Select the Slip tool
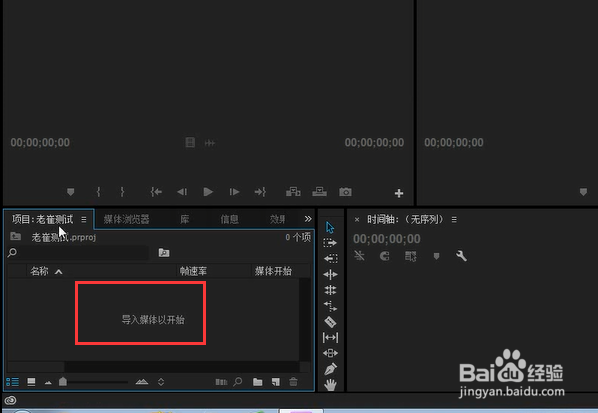The width and height of the screenshot is (598, 413). [x=330, y=337]
